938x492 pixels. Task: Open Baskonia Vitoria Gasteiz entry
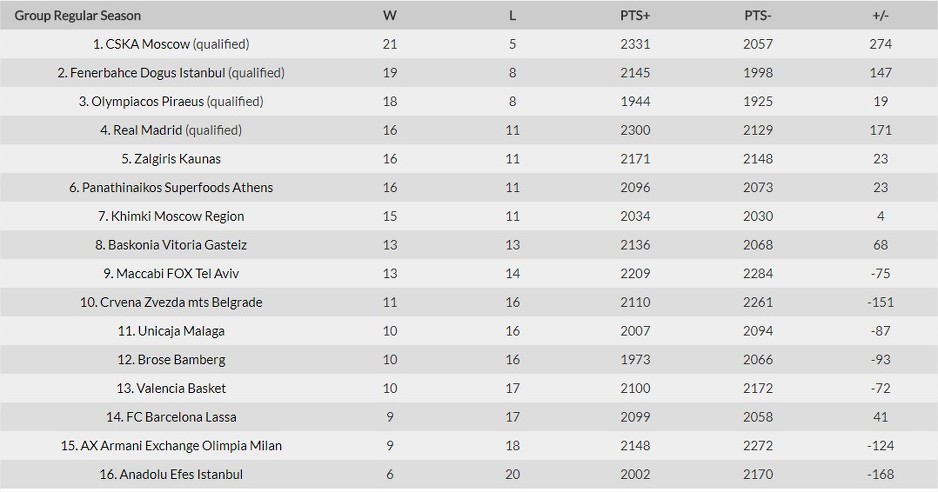(x=178, y=245)
